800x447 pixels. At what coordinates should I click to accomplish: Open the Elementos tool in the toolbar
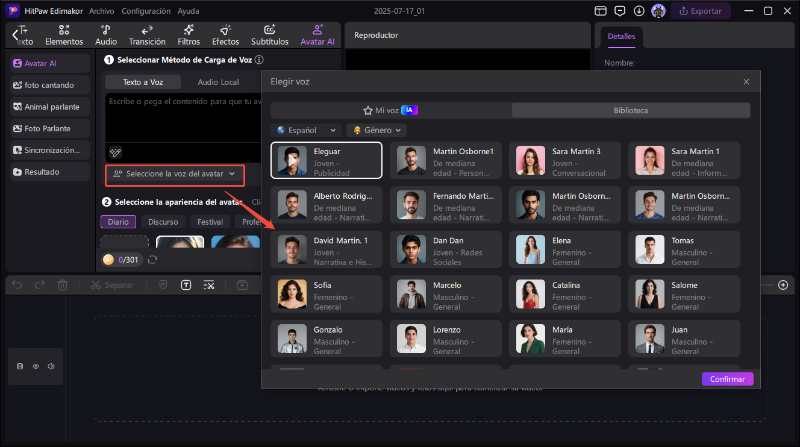coord(64,35)
